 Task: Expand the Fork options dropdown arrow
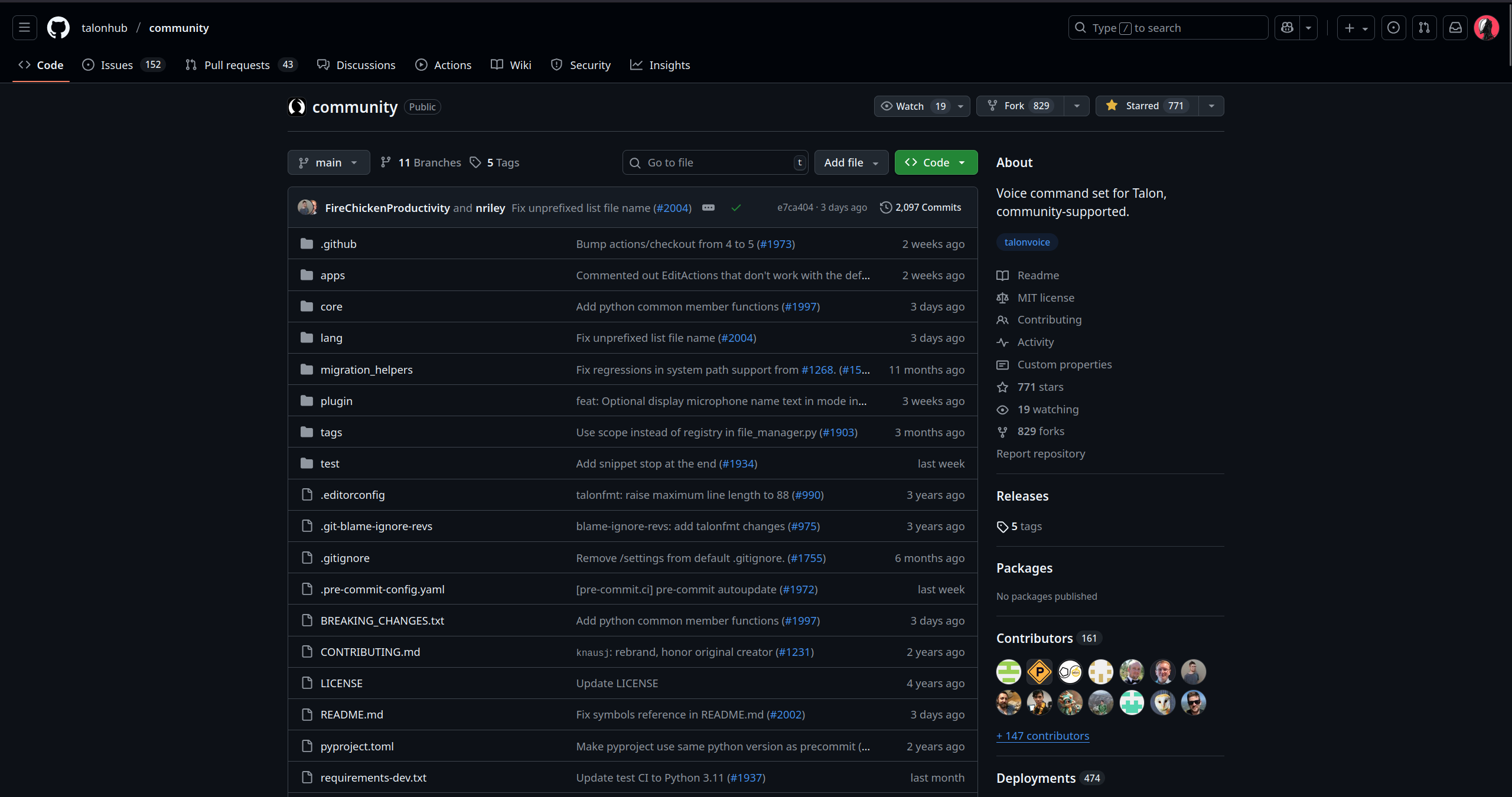click(1077, 106)
